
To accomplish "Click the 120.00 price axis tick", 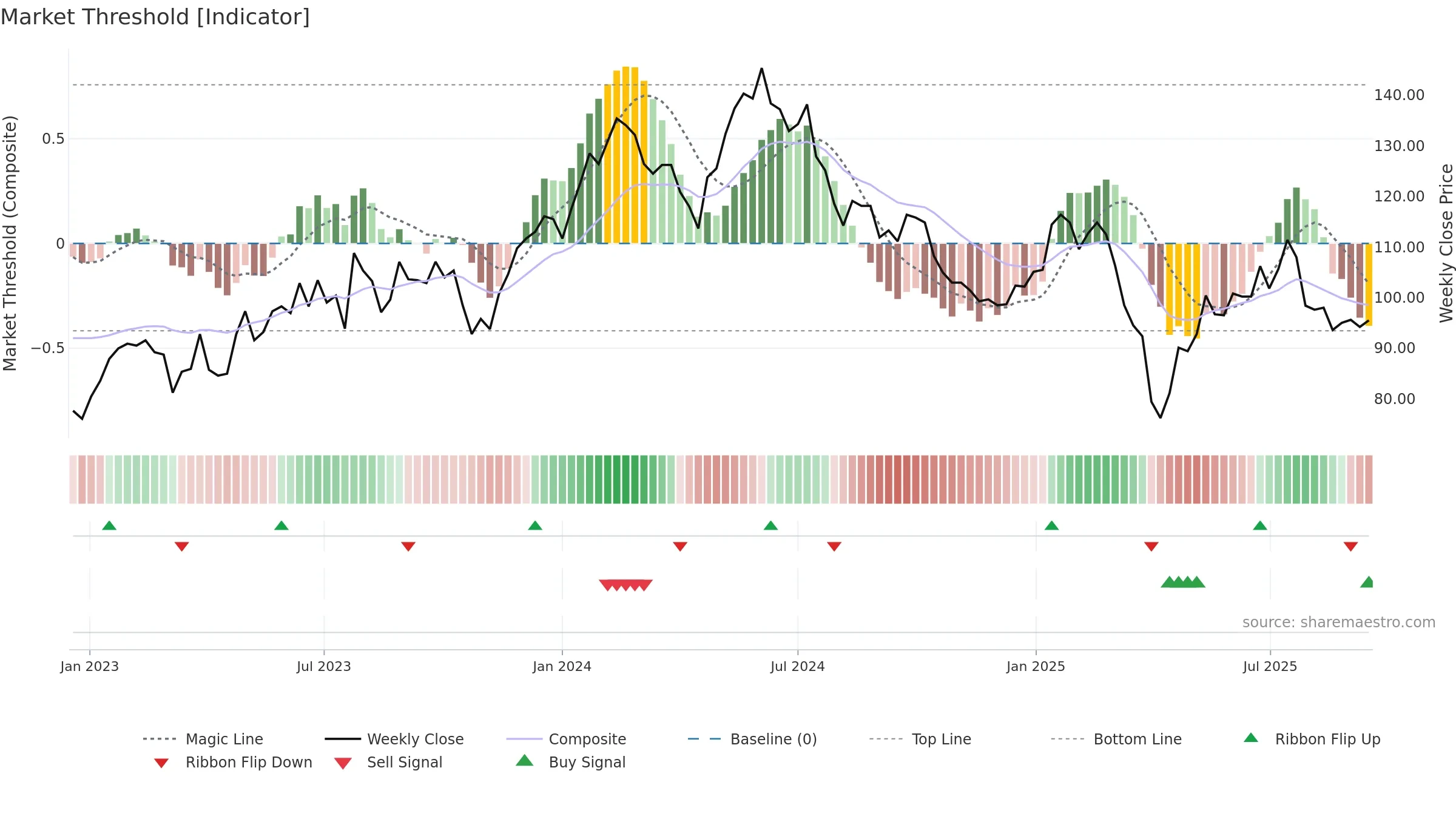I will tap(1400, 197).
